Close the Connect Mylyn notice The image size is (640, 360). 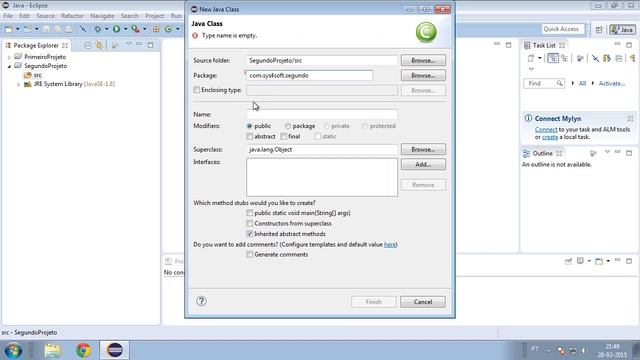pos(630,118)
